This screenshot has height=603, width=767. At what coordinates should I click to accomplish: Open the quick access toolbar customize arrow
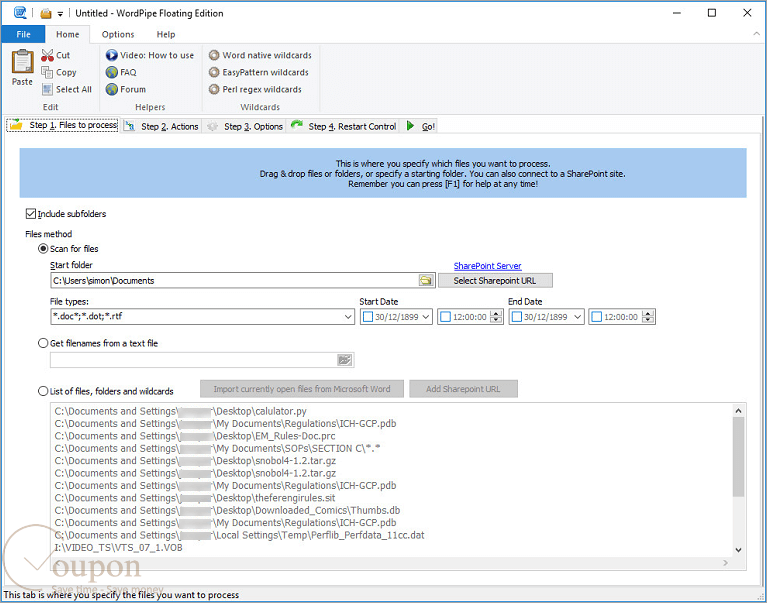[x=60, y=14]
